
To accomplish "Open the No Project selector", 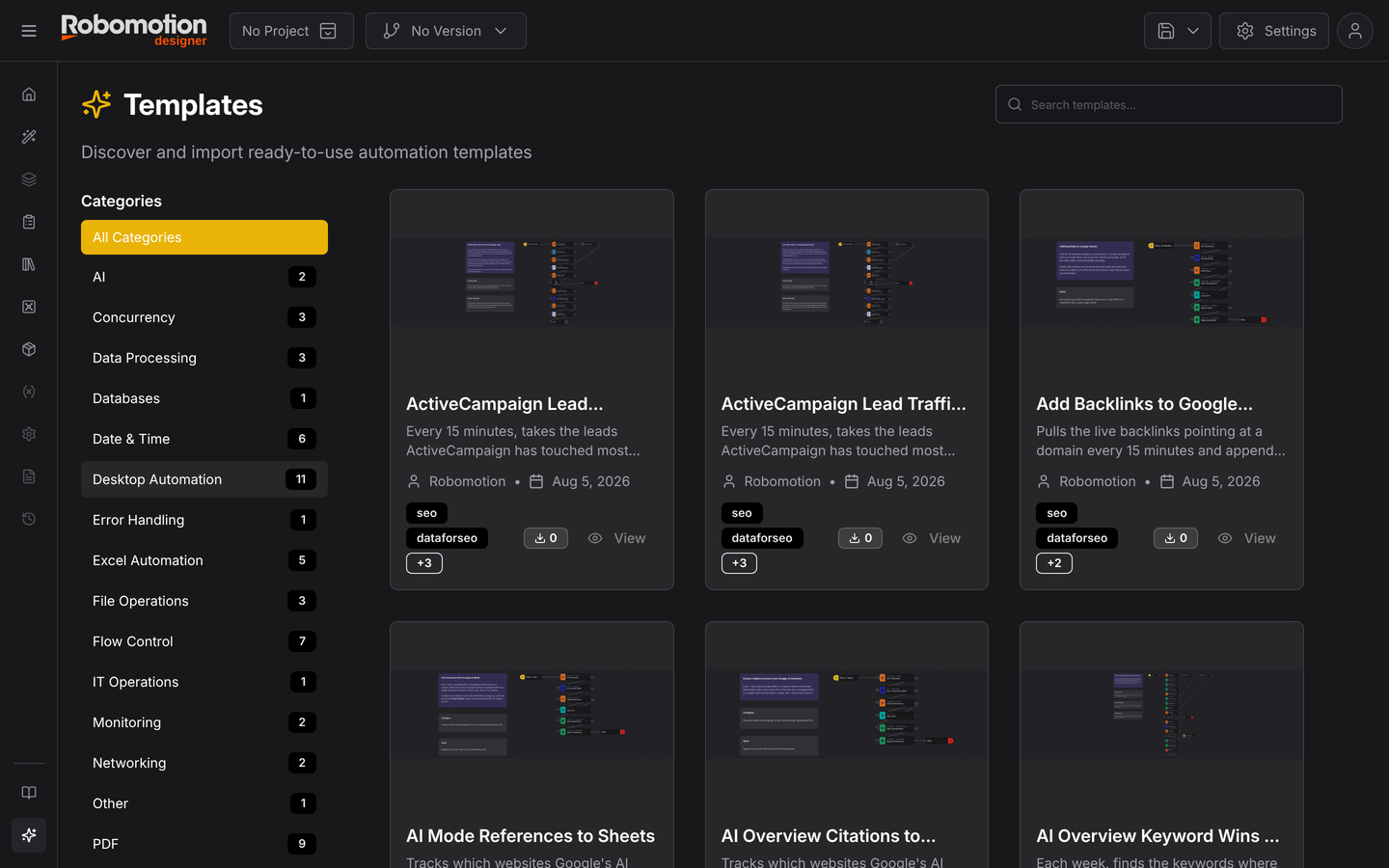I will [x=291, y=31].
